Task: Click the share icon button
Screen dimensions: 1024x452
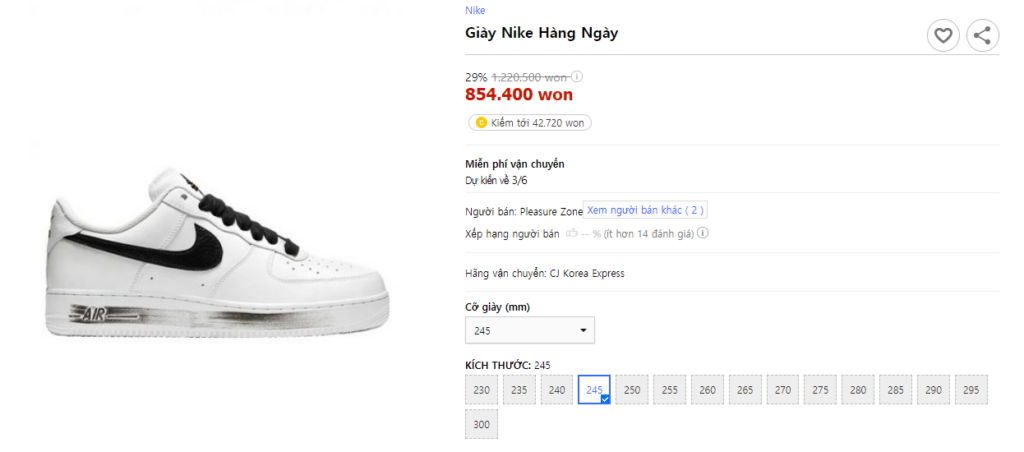Action: pos(982,37)
